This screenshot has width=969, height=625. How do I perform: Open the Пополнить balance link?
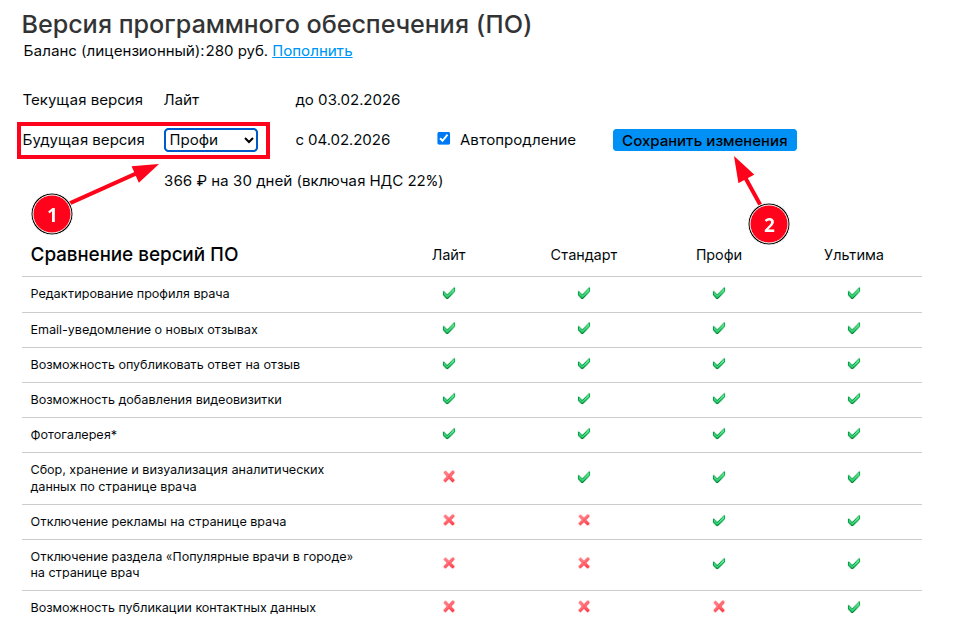coord(312,51)
